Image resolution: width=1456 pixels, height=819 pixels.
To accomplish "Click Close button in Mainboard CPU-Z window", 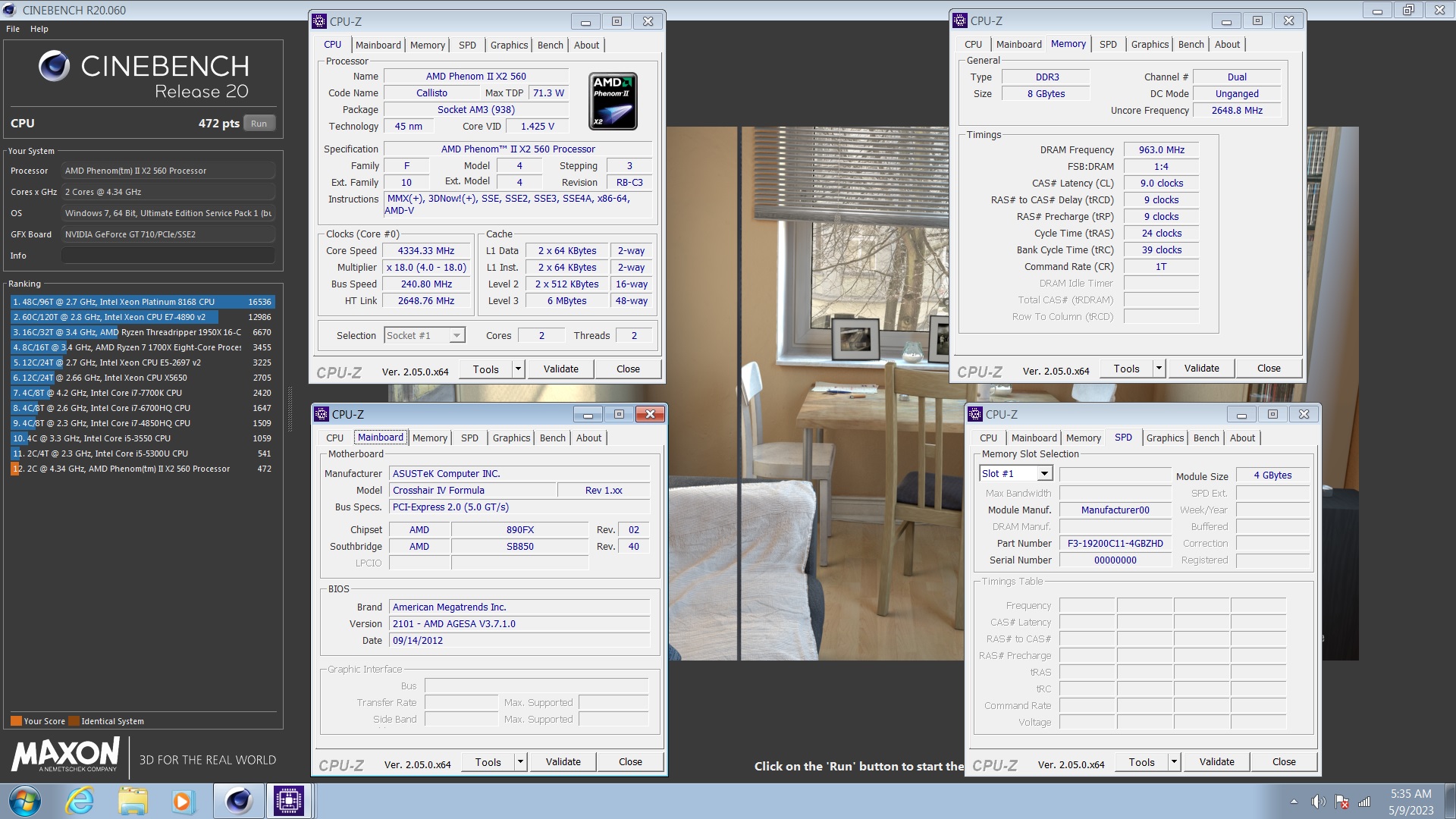I will coord(630,762).
